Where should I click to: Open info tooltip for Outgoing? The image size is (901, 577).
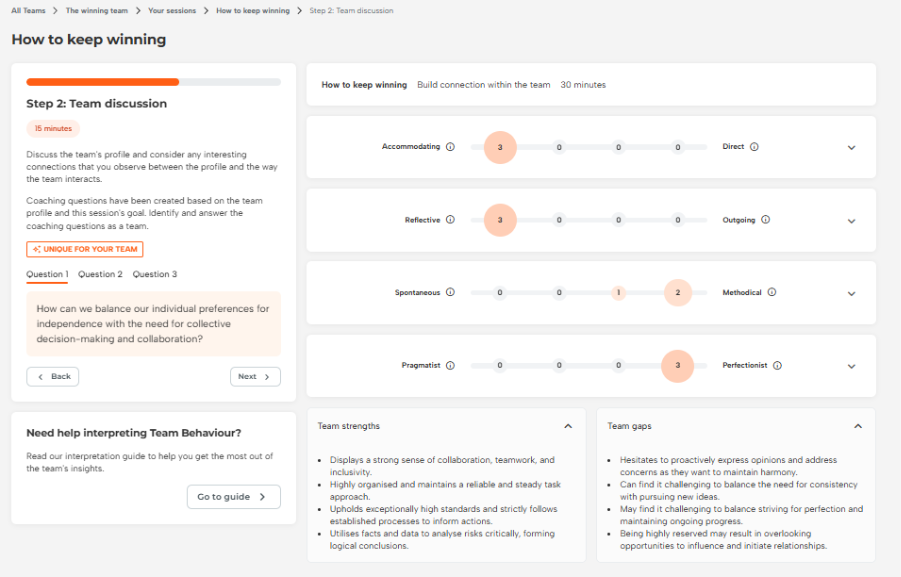[x=765, y=220]
